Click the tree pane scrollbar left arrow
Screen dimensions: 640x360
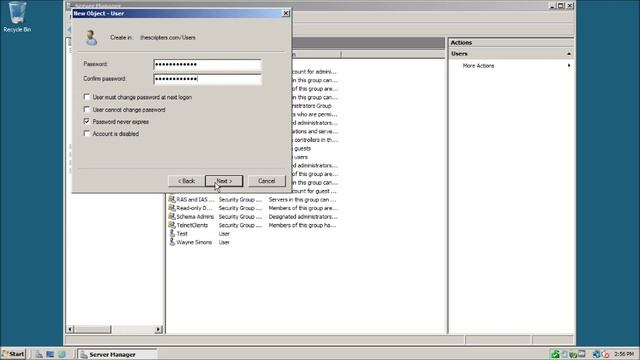[70, 329]
